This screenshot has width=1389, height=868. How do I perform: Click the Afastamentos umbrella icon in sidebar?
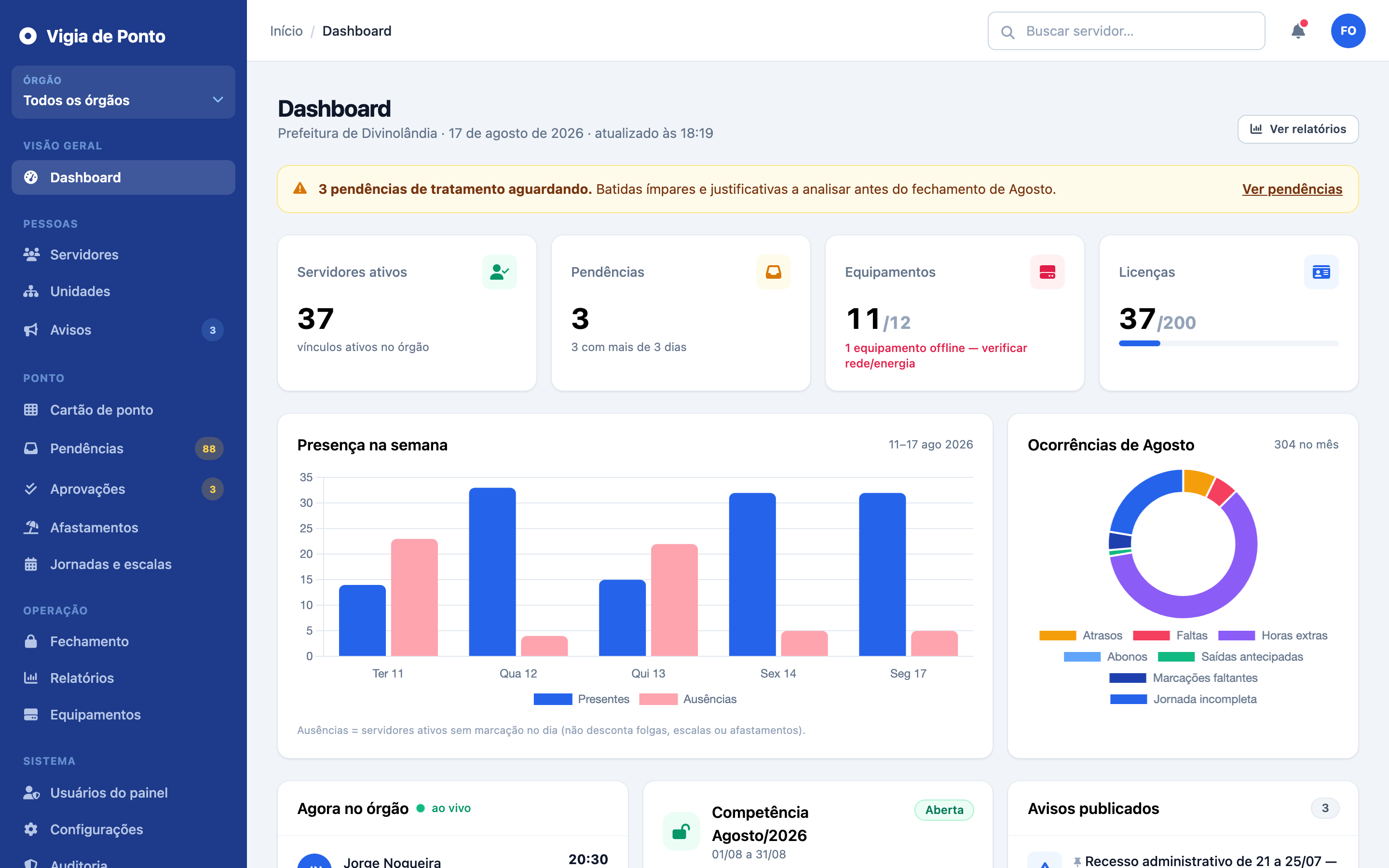click(x=31, y=527)
